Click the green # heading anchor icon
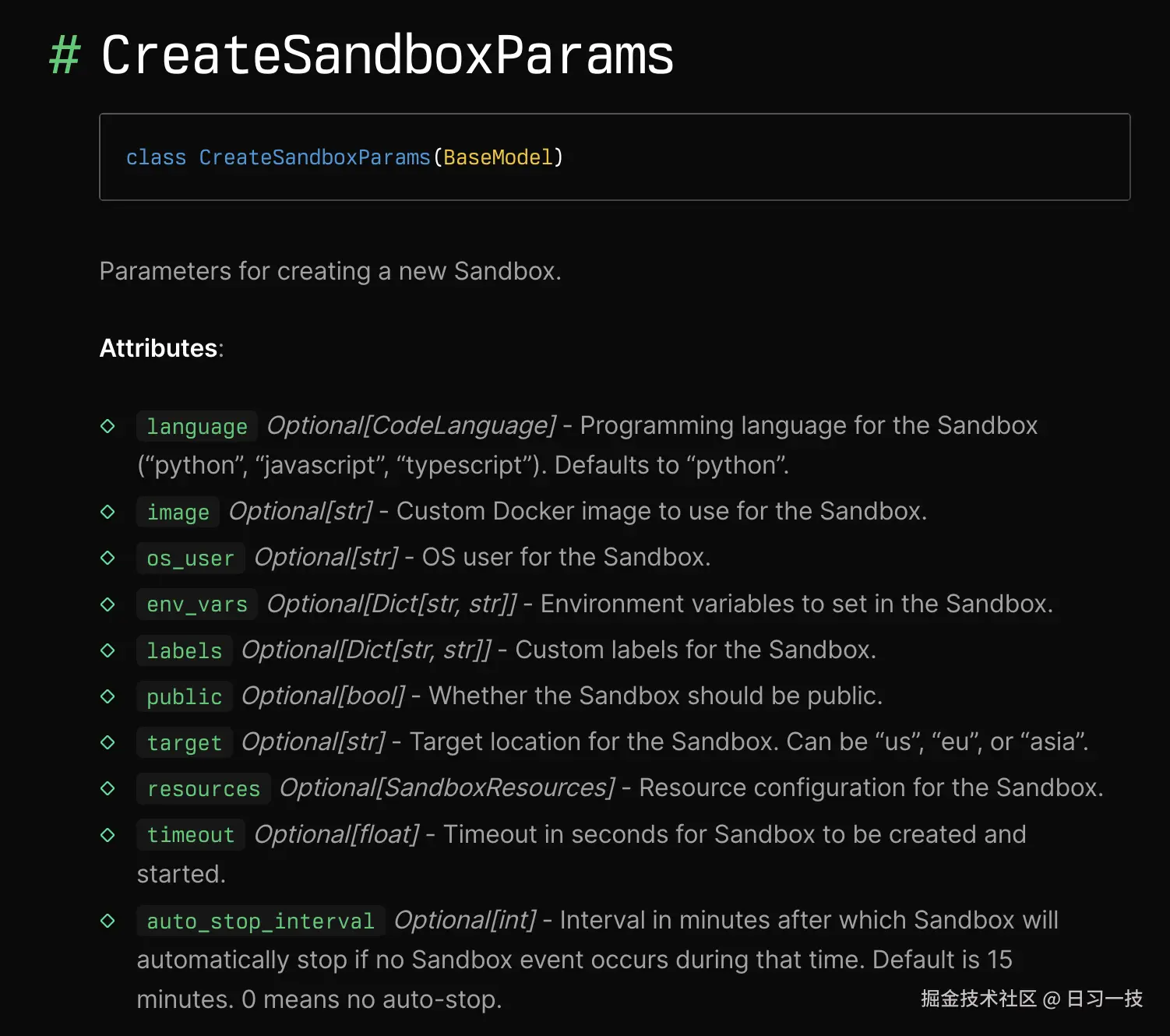The height and width of the screenshot is (1036, 1170). [x=65, y=55]
